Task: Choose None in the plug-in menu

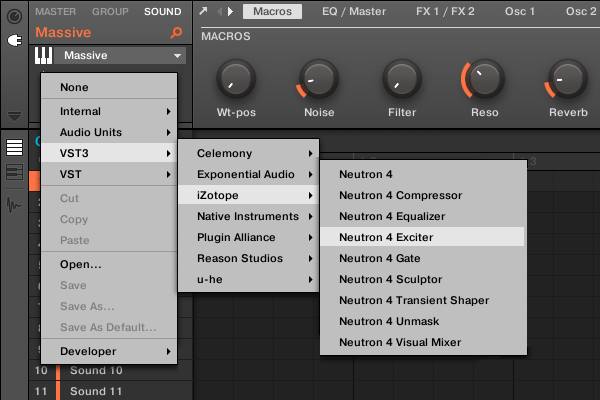Action: point(109,87)
